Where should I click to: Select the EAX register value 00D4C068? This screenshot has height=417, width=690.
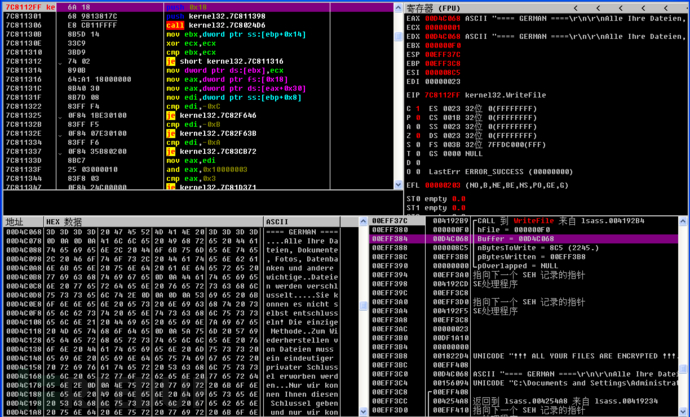pyautogui.click(x=443, y=18)
